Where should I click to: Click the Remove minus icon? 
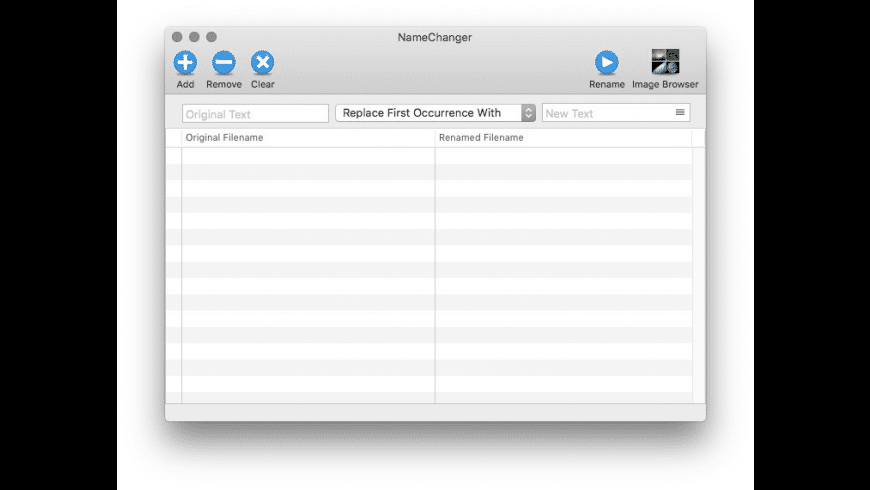(x=224, y=62)
